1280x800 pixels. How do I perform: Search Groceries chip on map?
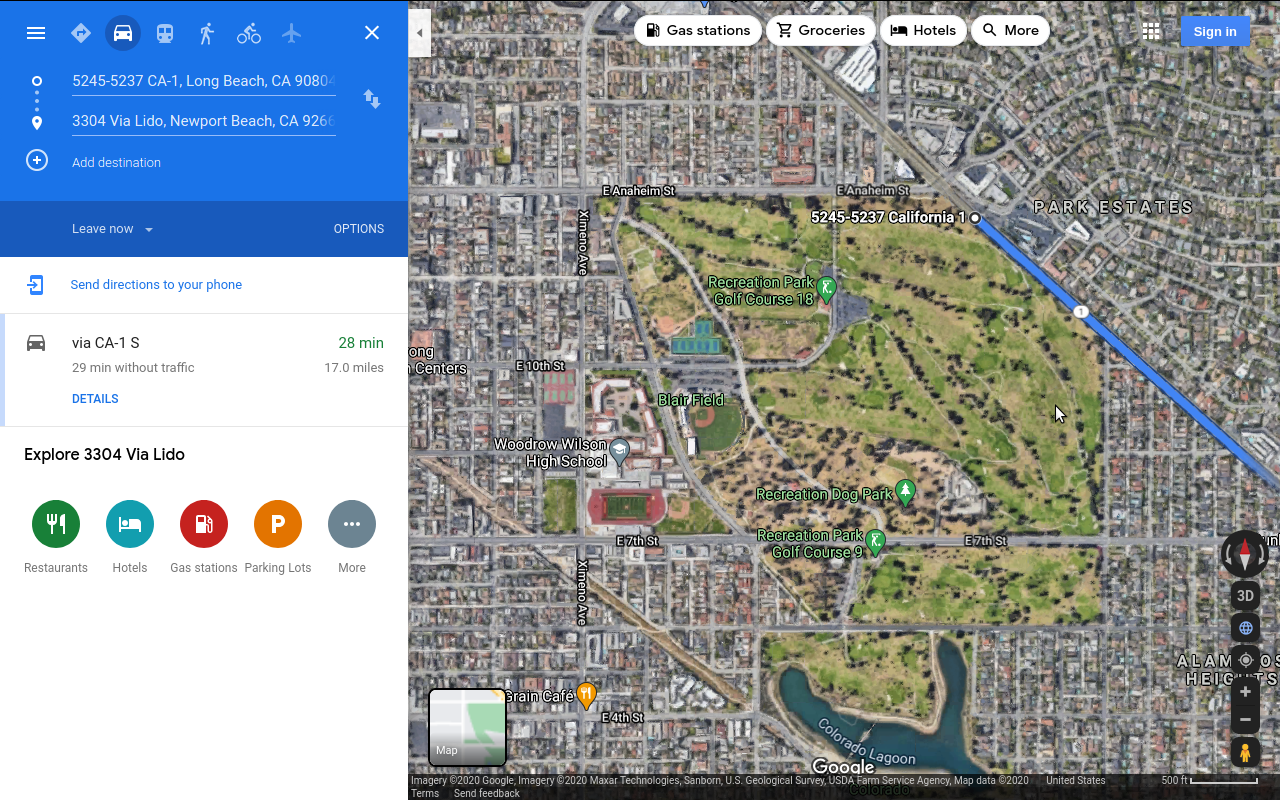821,30
